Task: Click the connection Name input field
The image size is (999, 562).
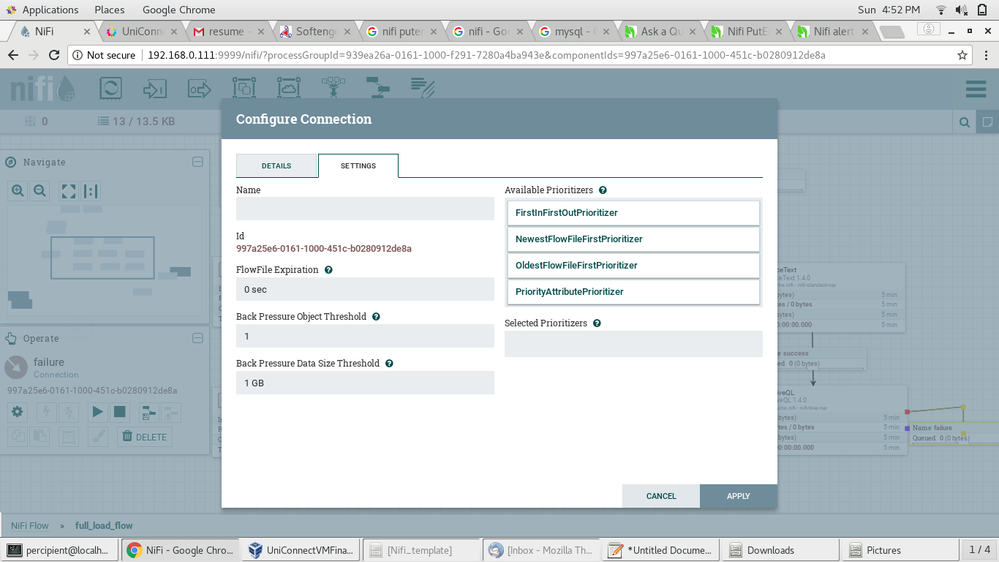Action: click(365, 209)
